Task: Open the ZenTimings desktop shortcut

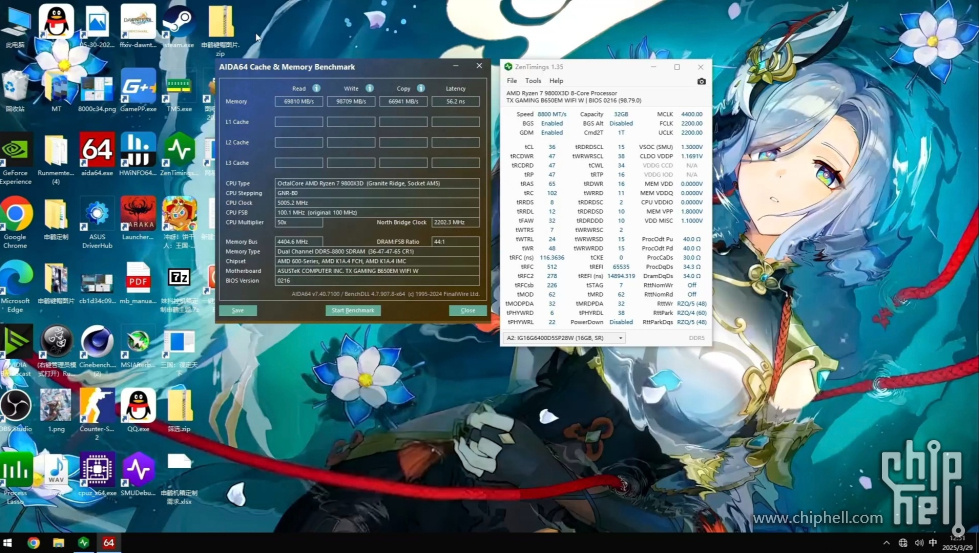Action: [179, 154]
